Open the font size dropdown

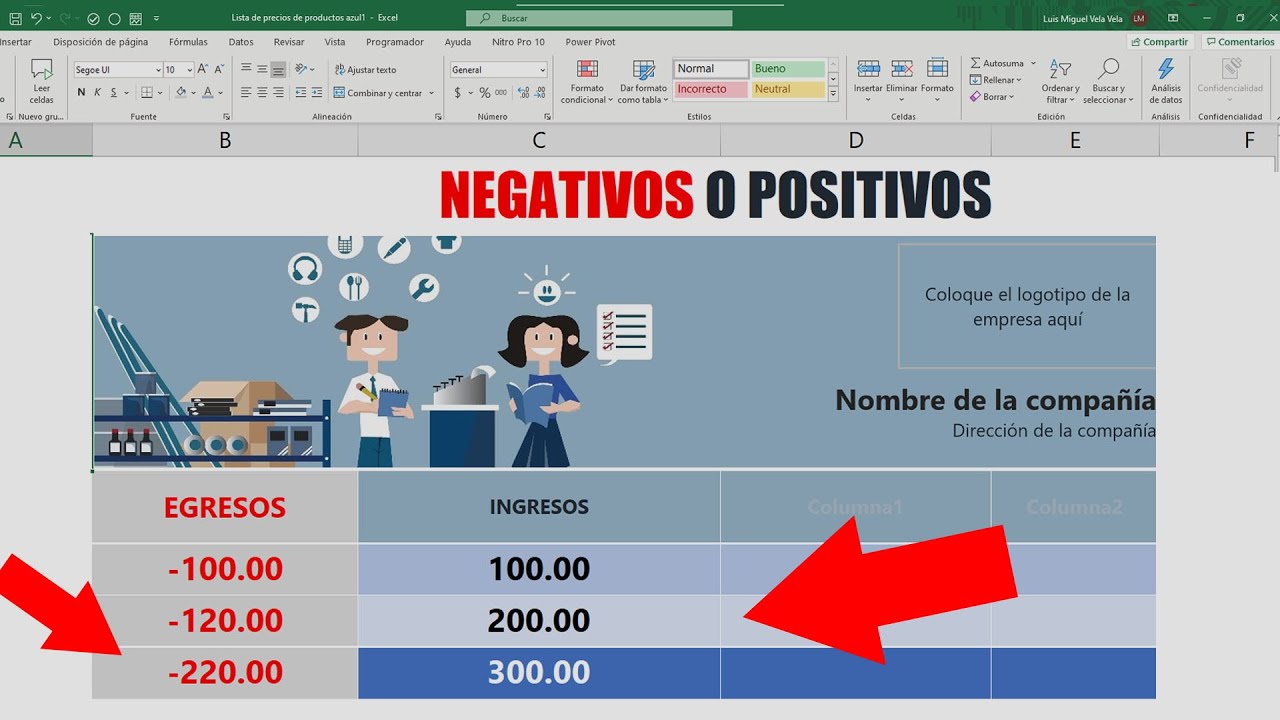(190, 70)
